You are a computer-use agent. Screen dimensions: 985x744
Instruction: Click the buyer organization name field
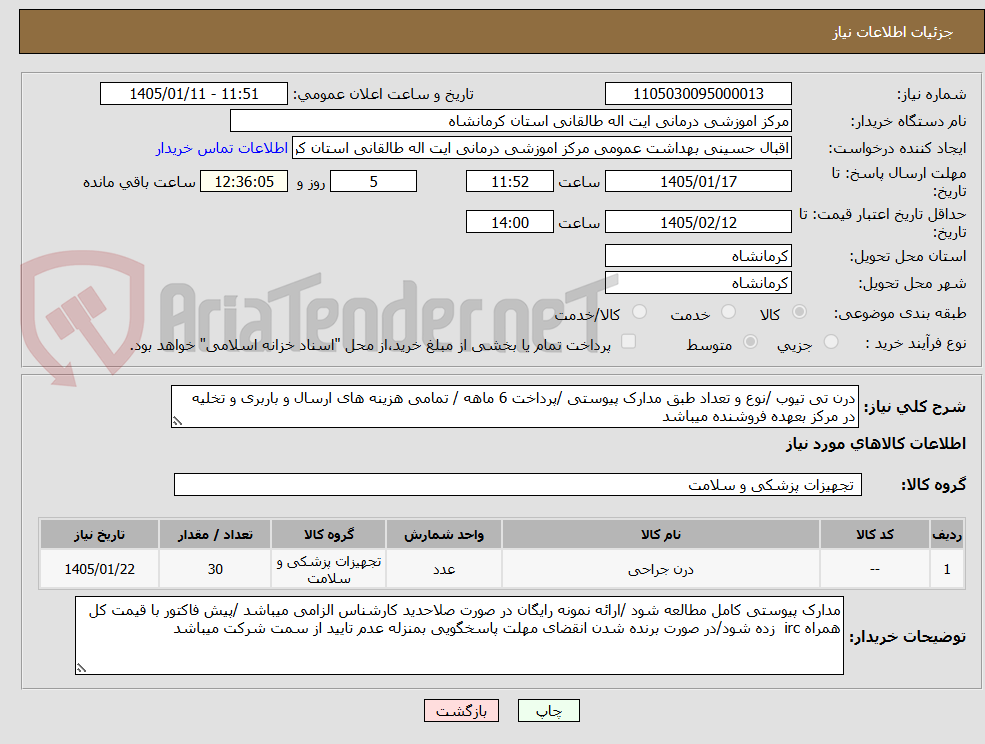pyautogui.click(x=511, y=121)
